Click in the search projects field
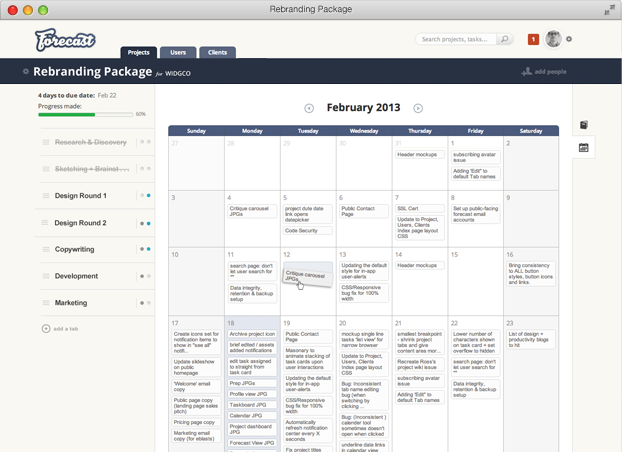Viewport: 622px width, 452px height. (x=455, y=39)
